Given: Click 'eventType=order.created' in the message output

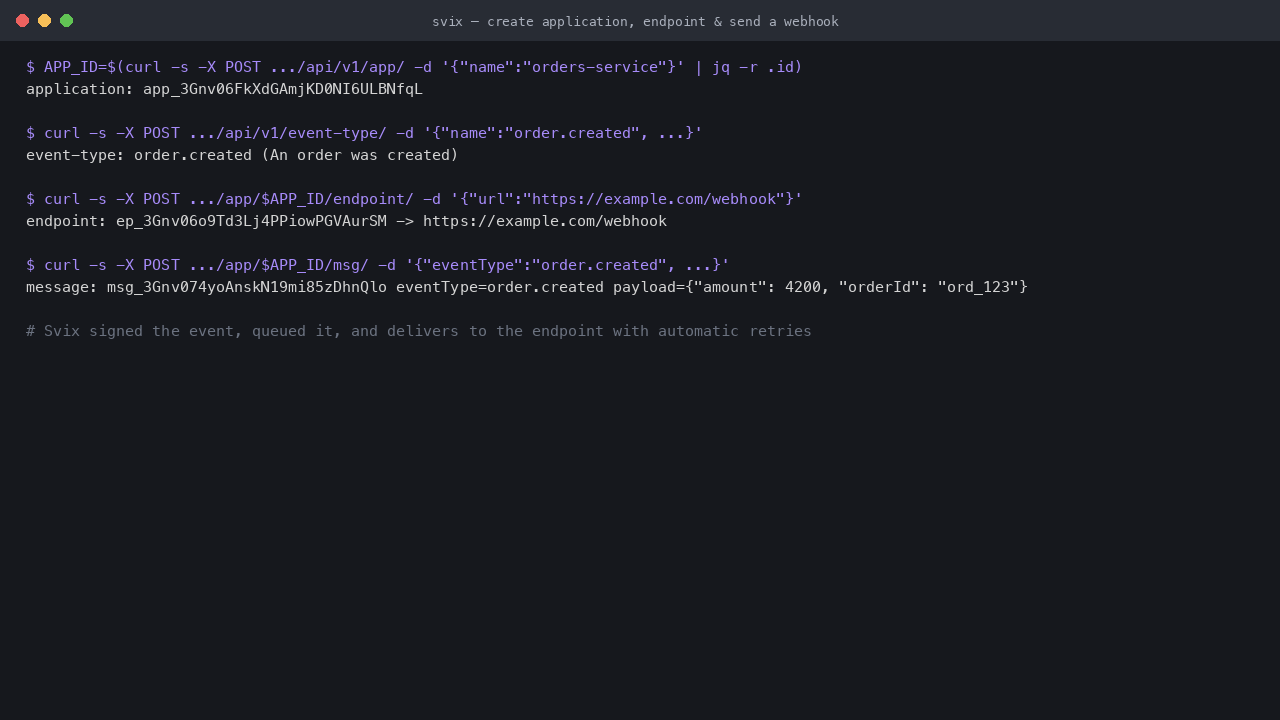Looking at the screenshot, I should 500,287.
